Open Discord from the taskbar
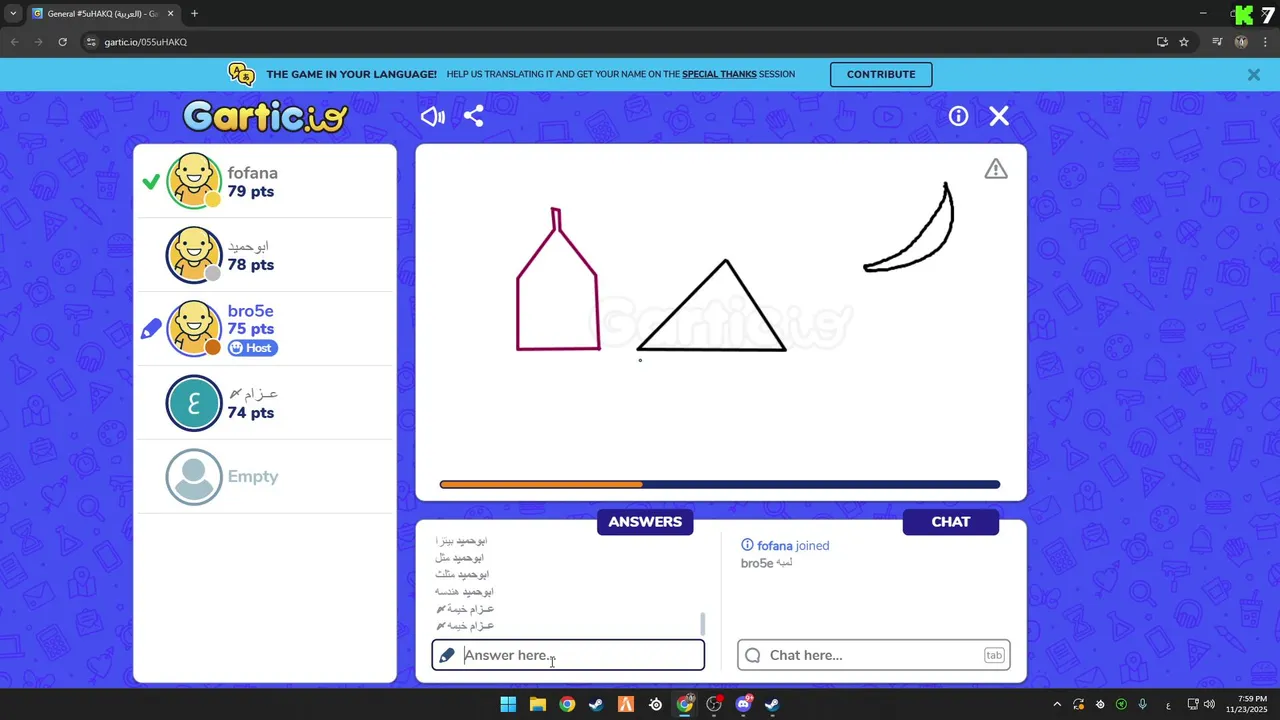Screen dimensions: 1280x720 [x=743, y=704]
